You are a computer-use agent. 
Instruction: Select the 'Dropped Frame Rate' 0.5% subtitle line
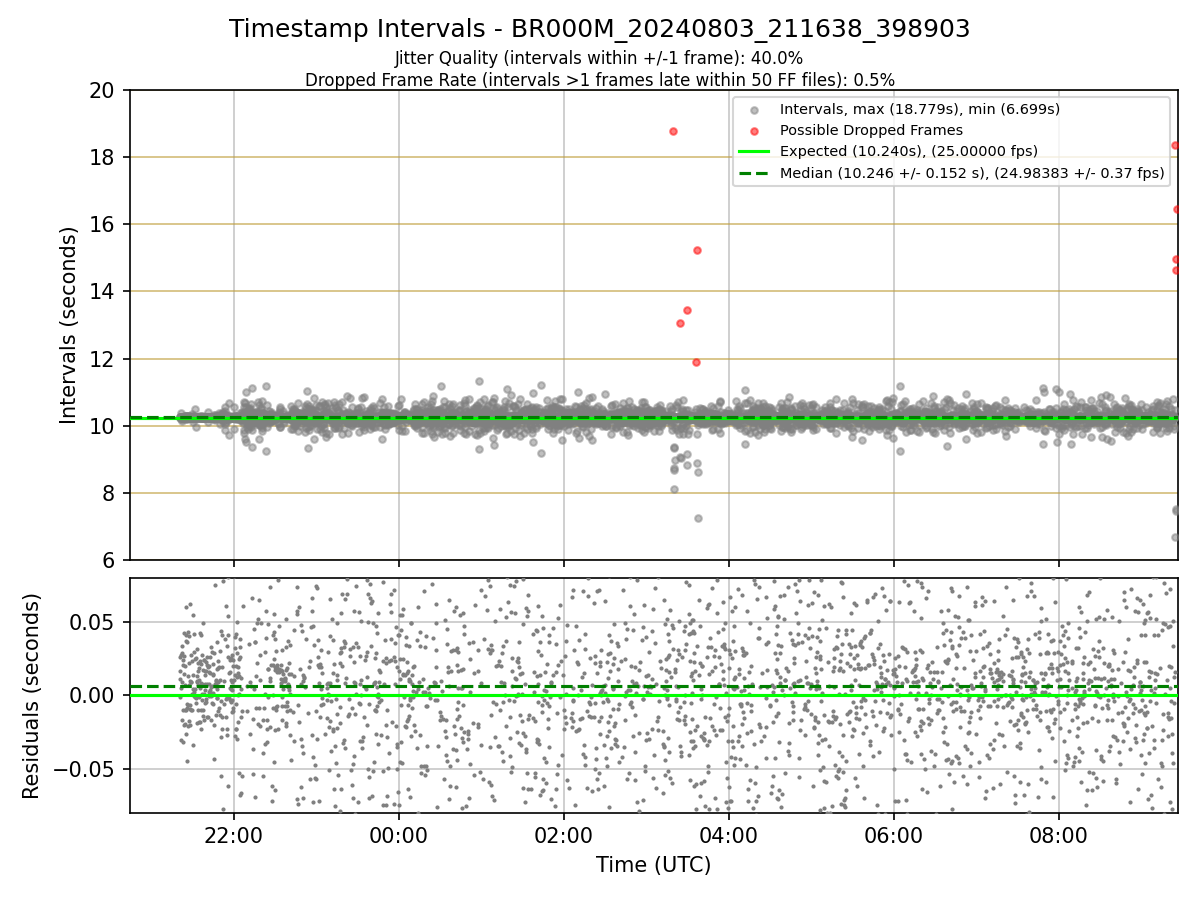[x=599, y=79]
